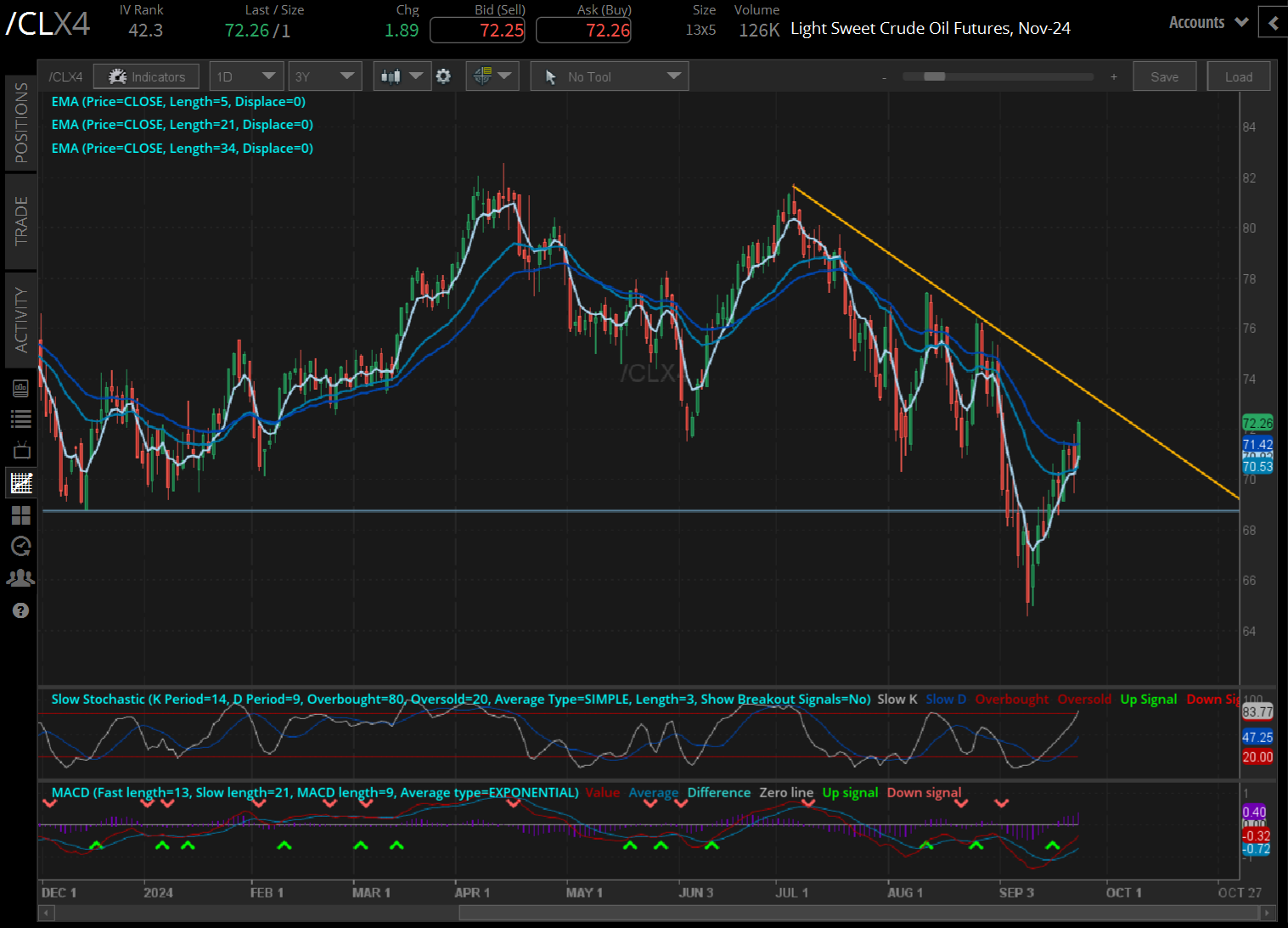
Task: Click the charts grid icon in sidebar
Action: tap(21, 483)
